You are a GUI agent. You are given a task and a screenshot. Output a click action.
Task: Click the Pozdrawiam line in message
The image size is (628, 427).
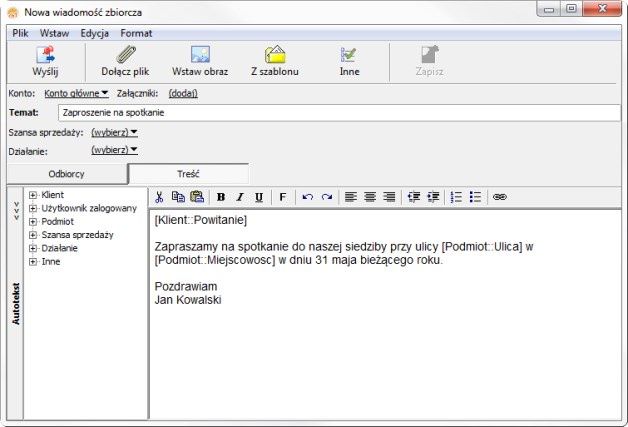point(186,287)
